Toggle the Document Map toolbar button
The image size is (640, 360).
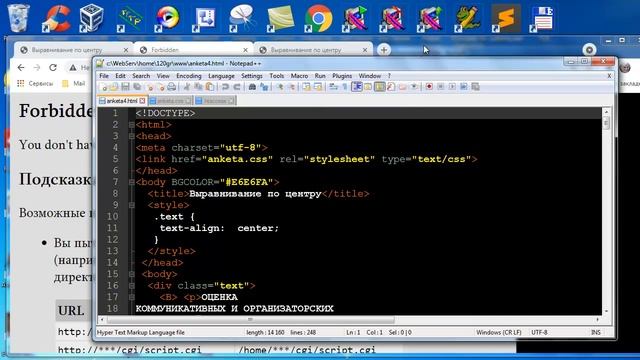(380, 87)
